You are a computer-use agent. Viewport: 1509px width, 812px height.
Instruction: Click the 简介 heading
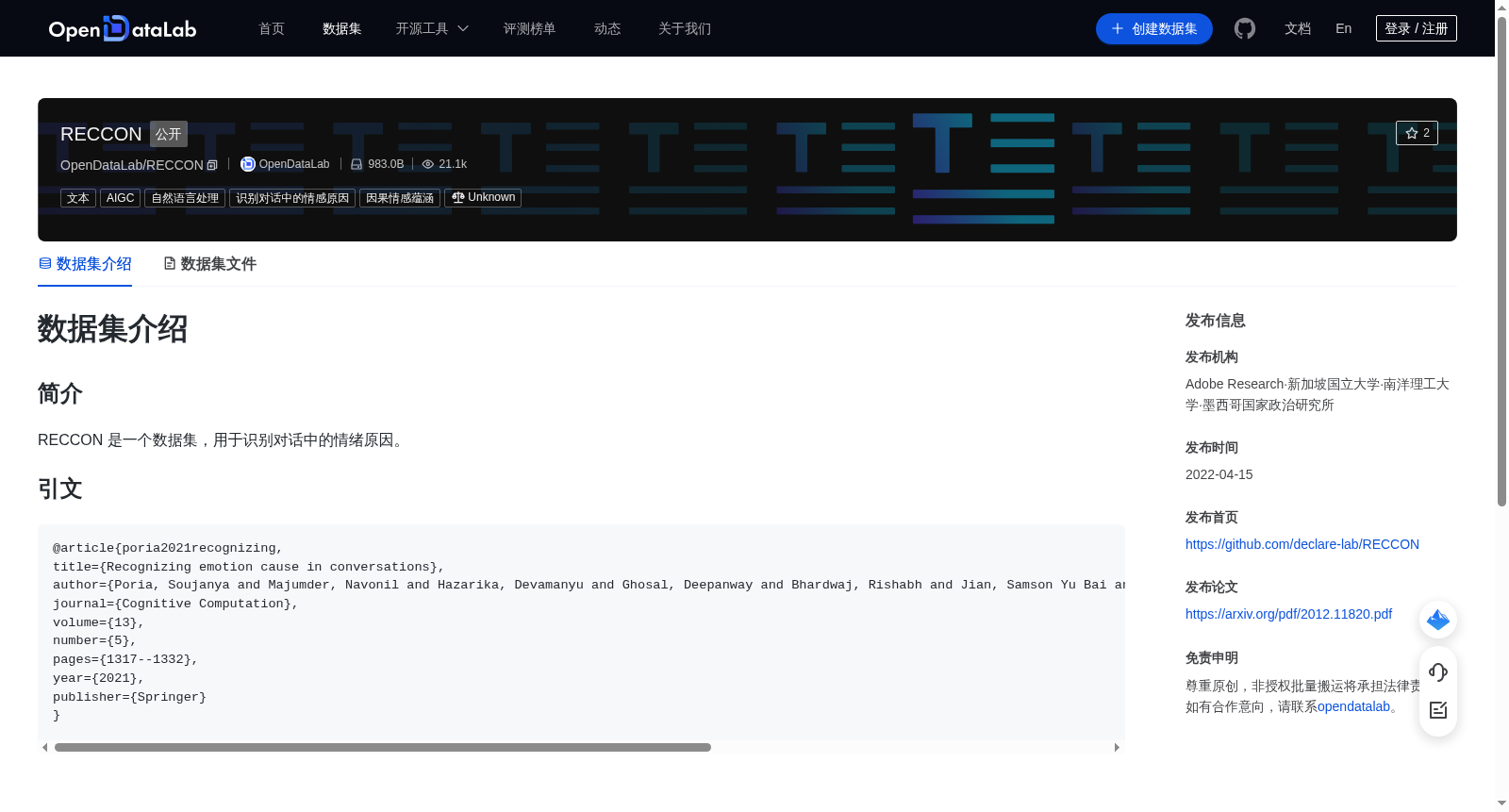coord(60,393)
